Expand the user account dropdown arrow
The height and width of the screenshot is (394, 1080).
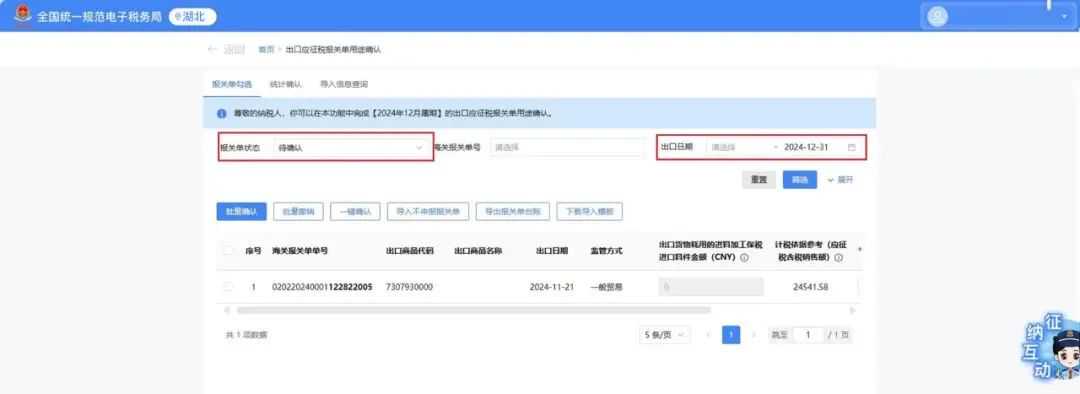point(1064,17)
